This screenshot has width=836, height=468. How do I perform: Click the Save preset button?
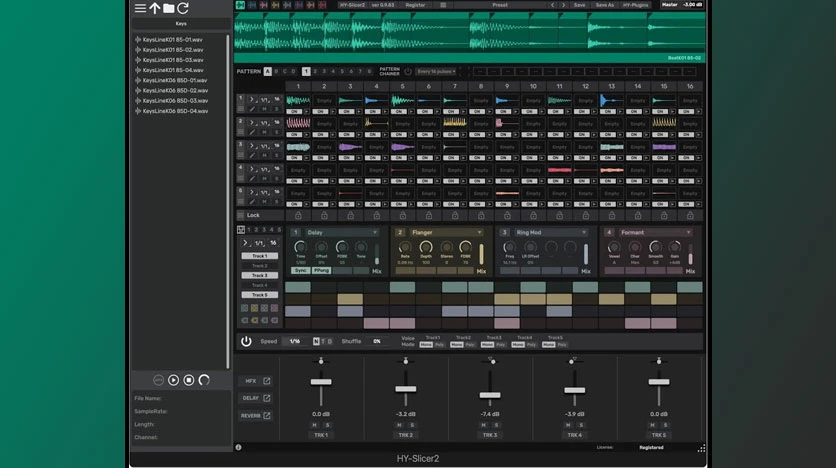point(580,5)
